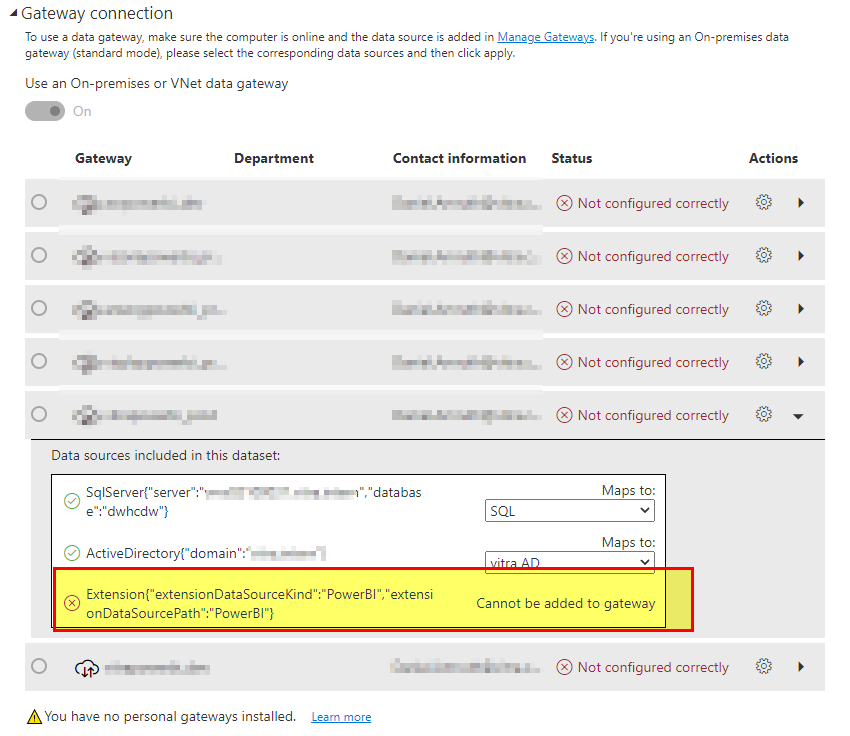Viewport: 850px width, 736px height.
Task: Select the radio button of the expanded gateway row
Action: coord(39,414)
